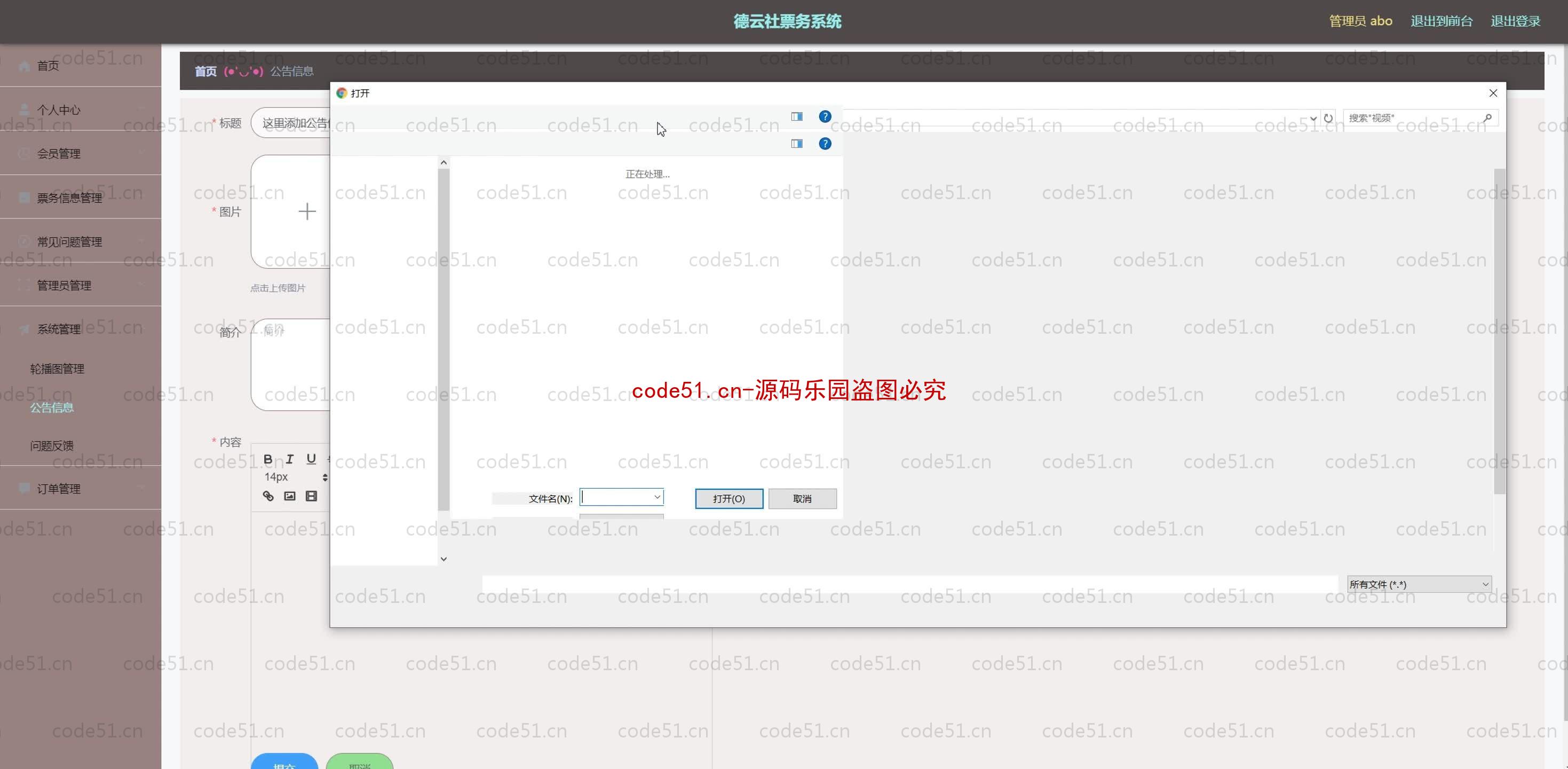Expand the 管理员管理 sidebar menu

coord(81,285)
